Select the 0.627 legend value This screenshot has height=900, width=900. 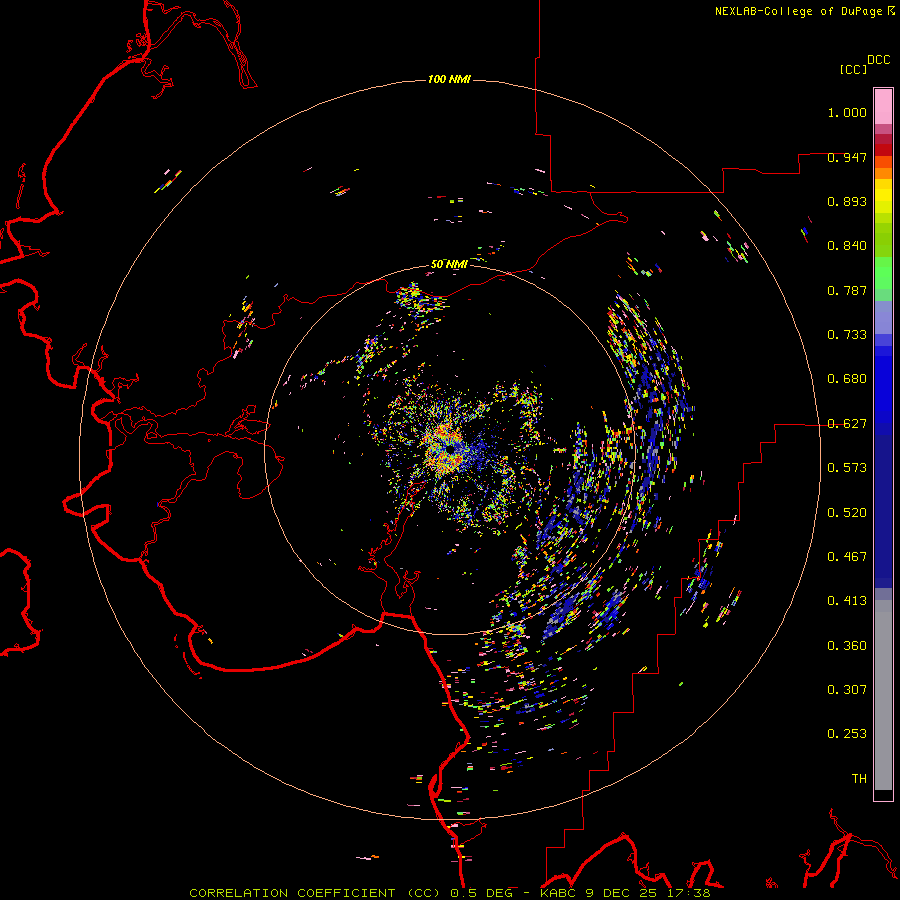(x=847, y=424)
